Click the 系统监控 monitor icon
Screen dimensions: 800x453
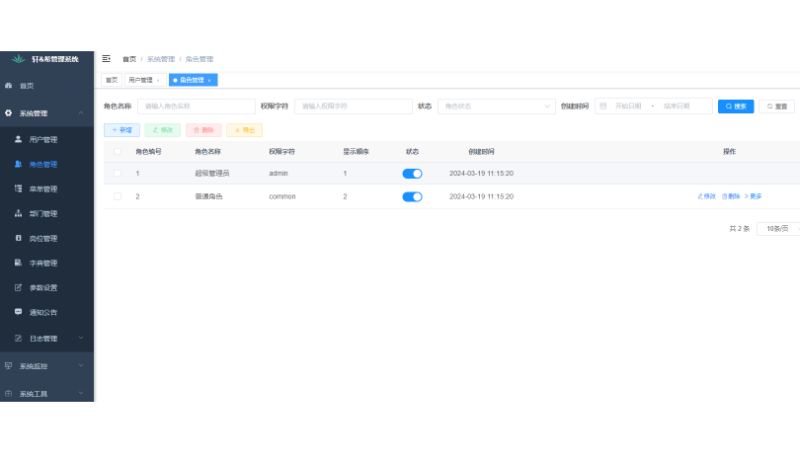click(8, 366)
